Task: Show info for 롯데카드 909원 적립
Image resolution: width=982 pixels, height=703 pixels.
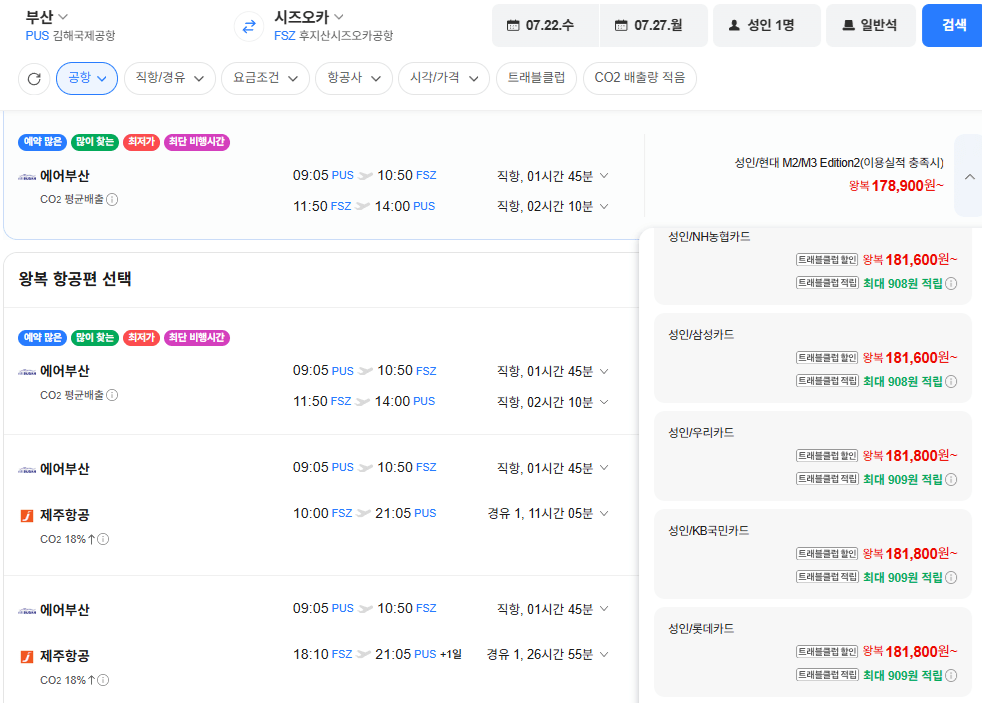Action: point(951,675)
